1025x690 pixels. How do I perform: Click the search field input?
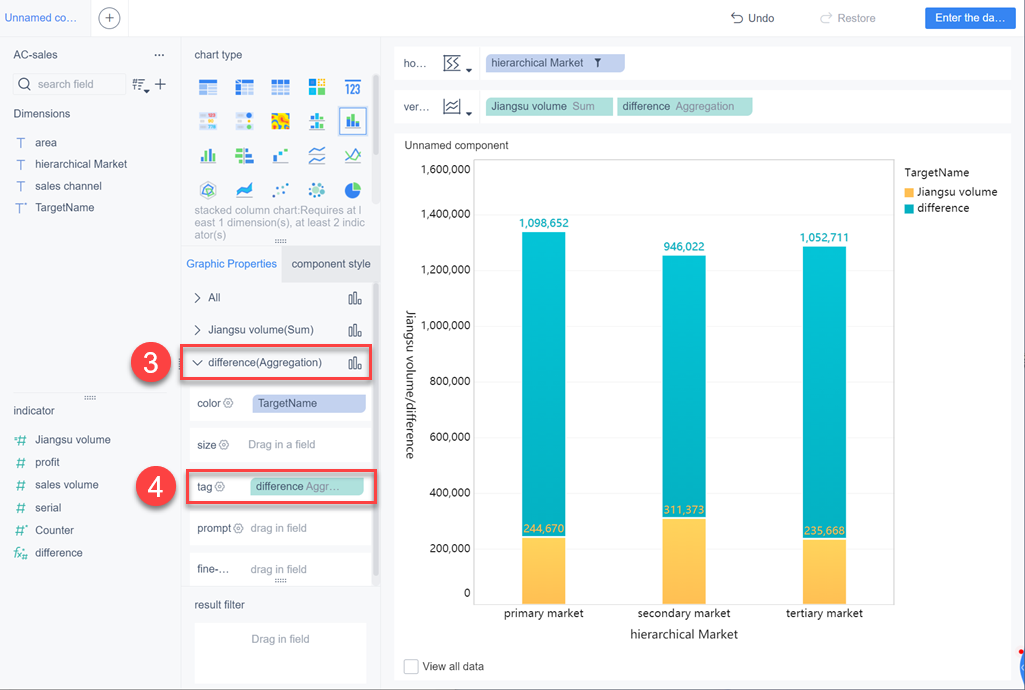(69, 84)
